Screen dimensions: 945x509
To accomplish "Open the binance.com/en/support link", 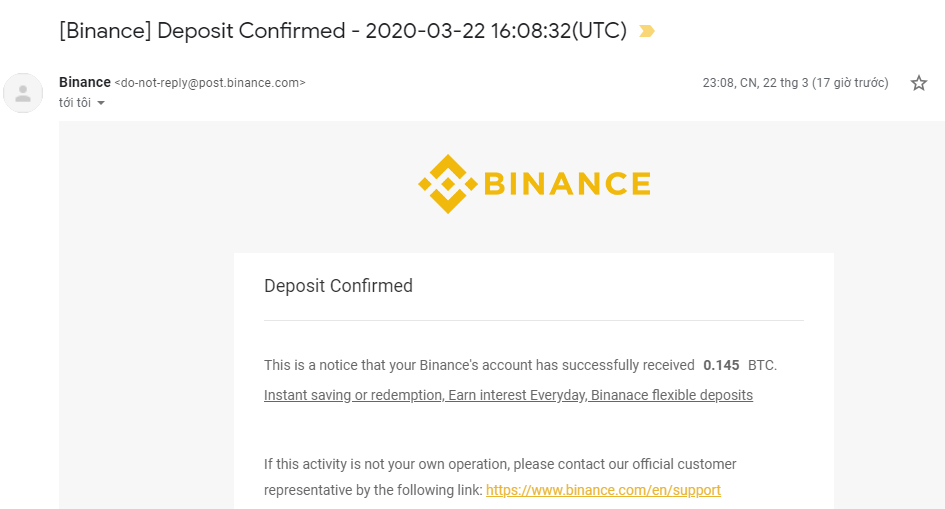I will coord(603,490).
